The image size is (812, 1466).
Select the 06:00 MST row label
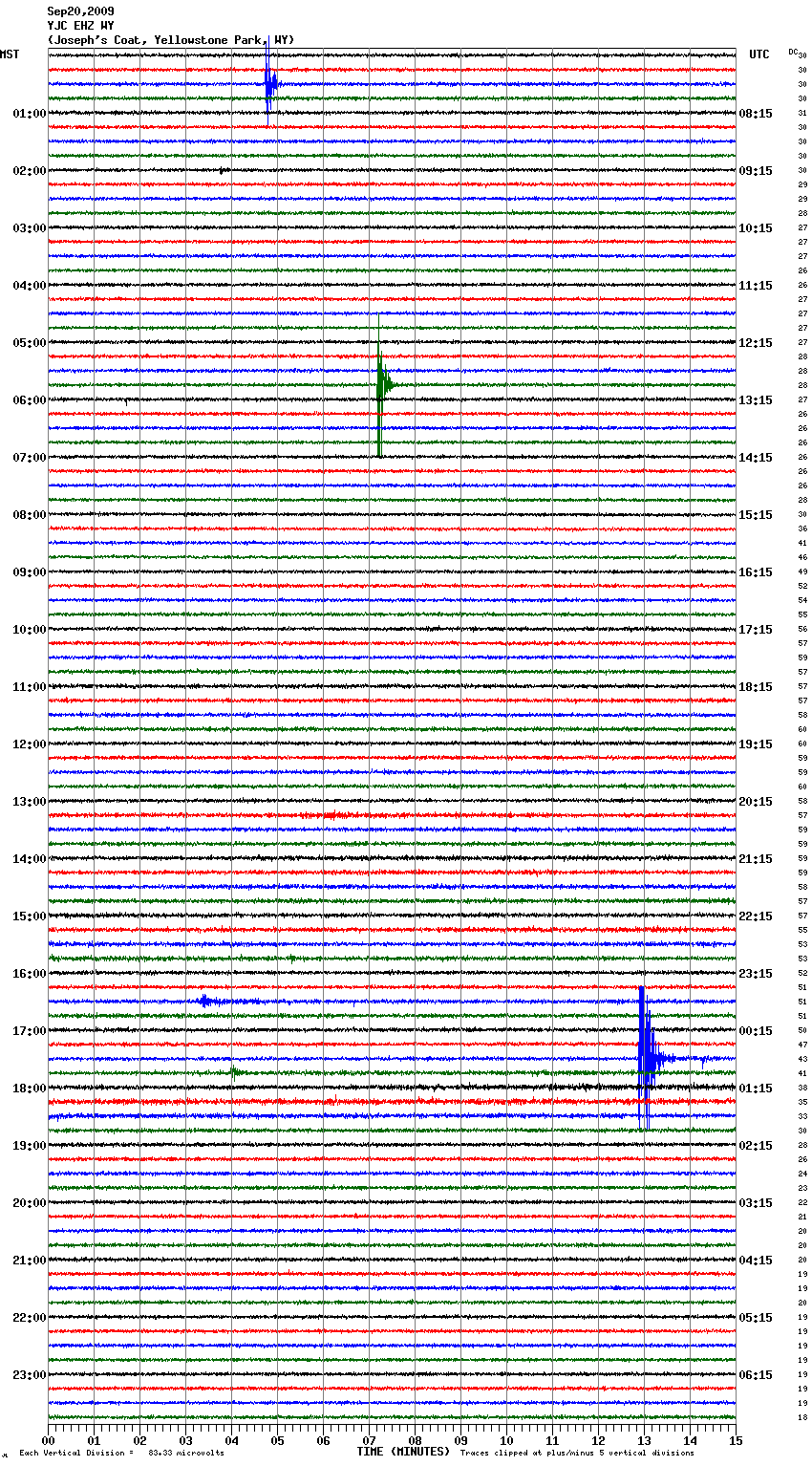(x=29, y=400)
